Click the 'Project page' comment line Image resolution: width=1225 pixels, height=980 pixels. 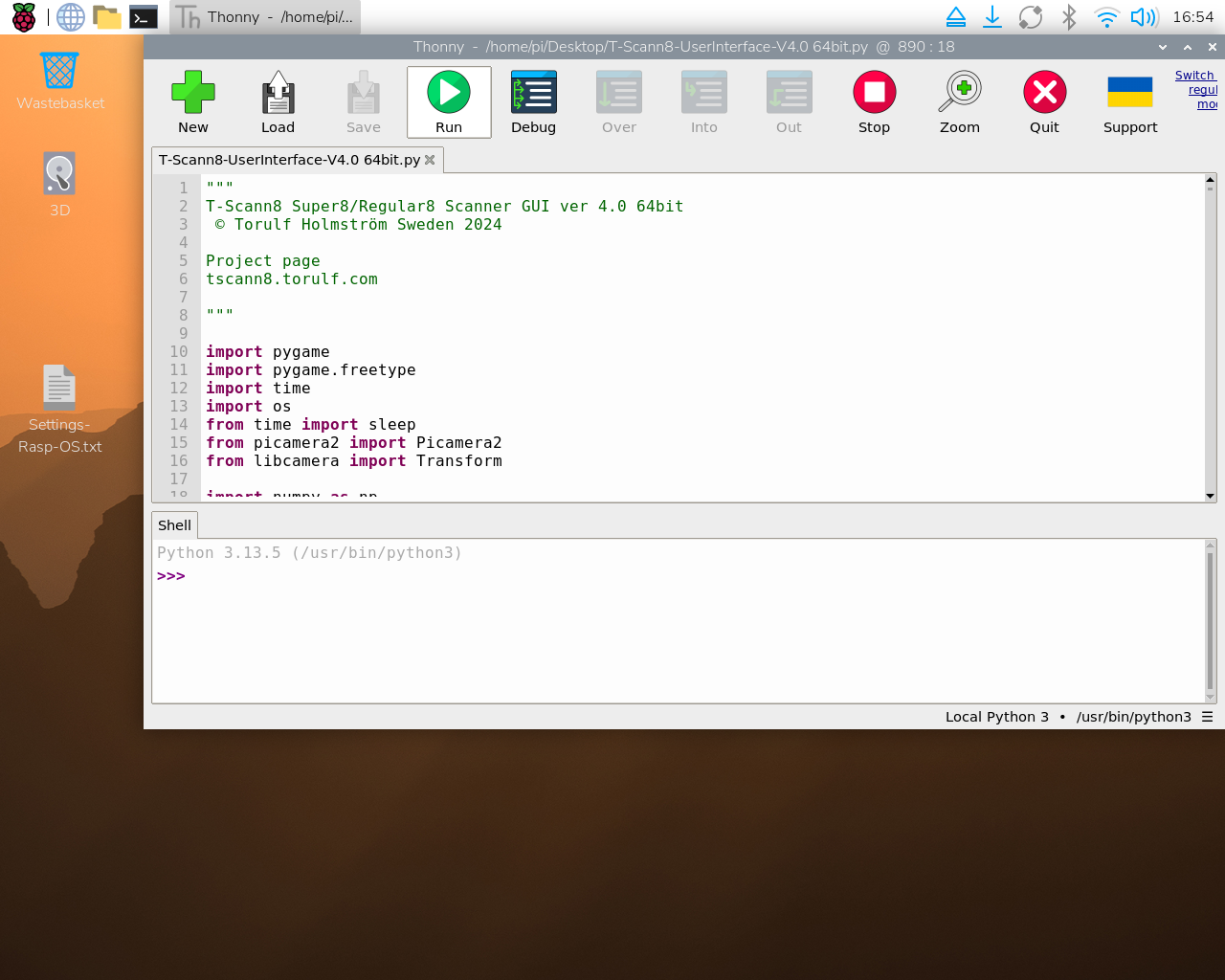263,261
